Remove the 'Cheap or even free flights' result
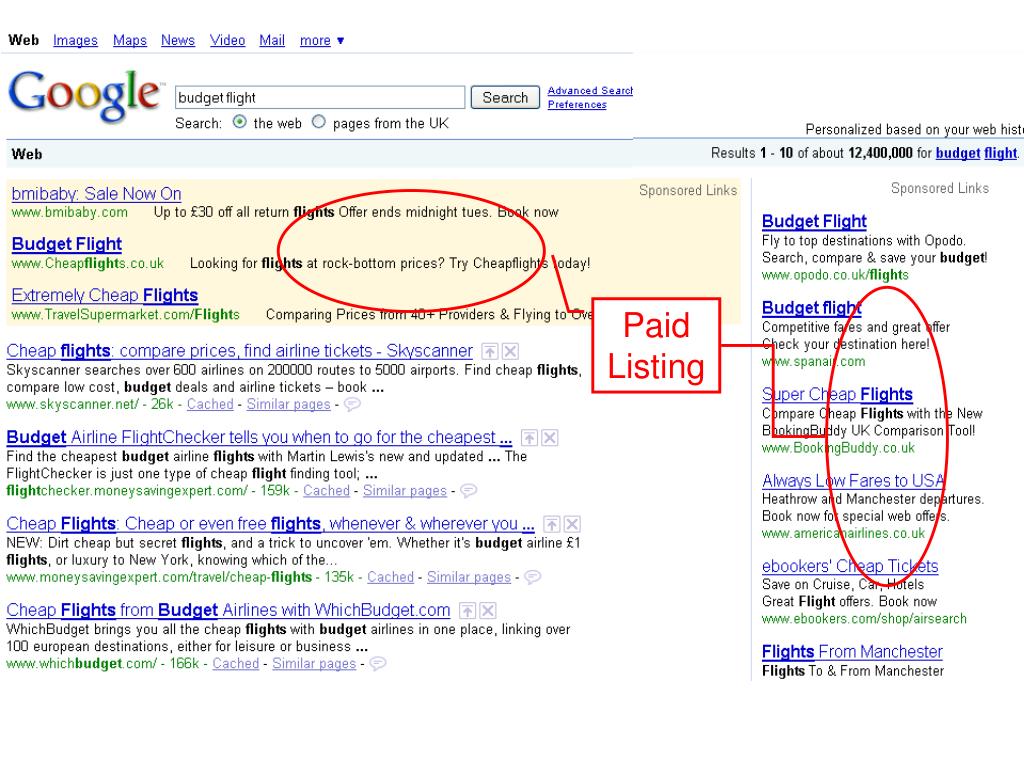 [x=572, y=524]
